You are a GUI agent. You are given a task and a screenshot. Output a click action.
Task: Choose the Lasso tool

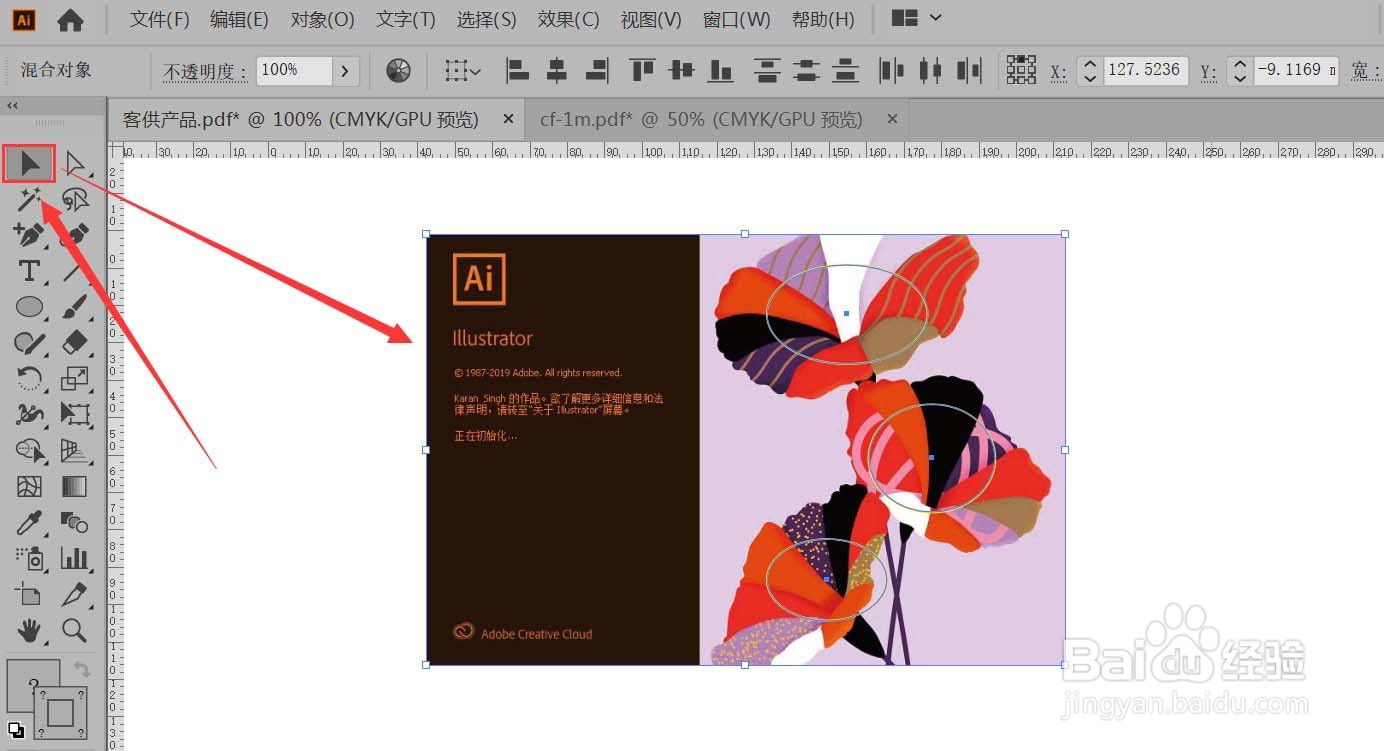(75, 200)
